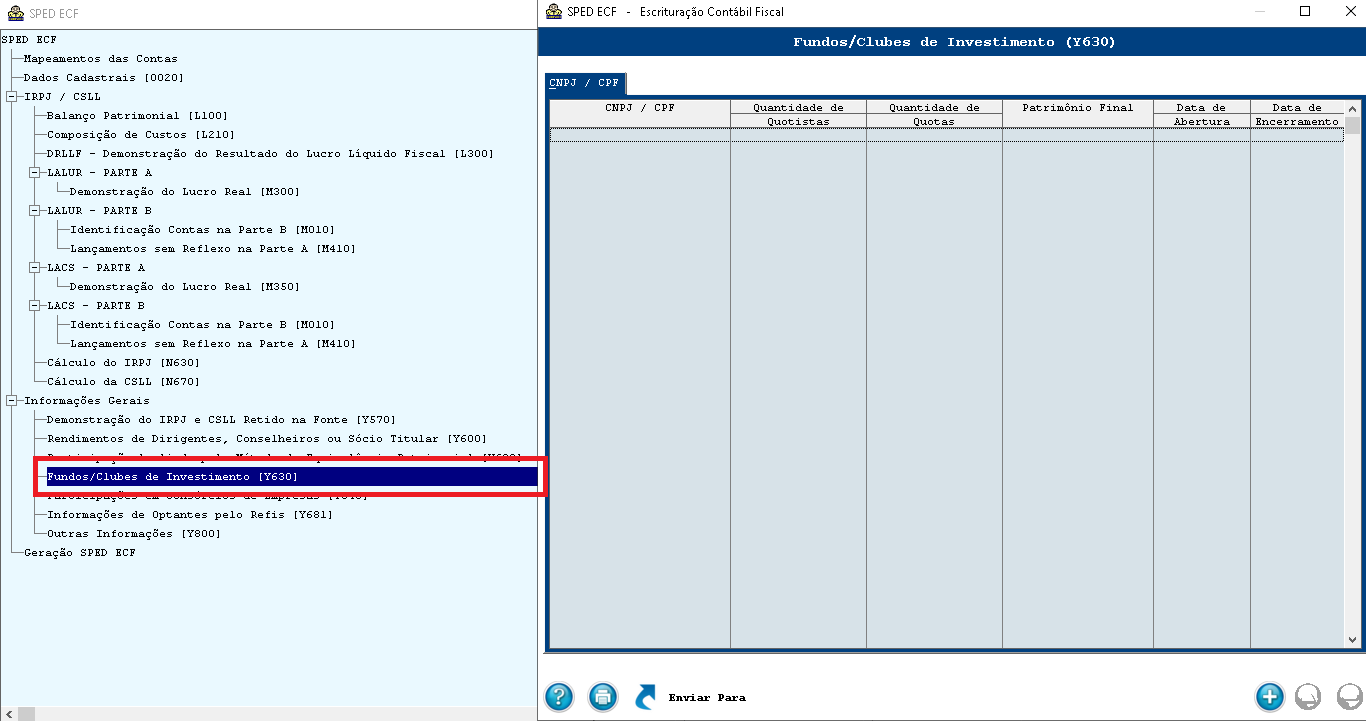Select Identificação Contas na Parte B under LACS
This screenshot has height=721, width=1370.
[202, 325]
